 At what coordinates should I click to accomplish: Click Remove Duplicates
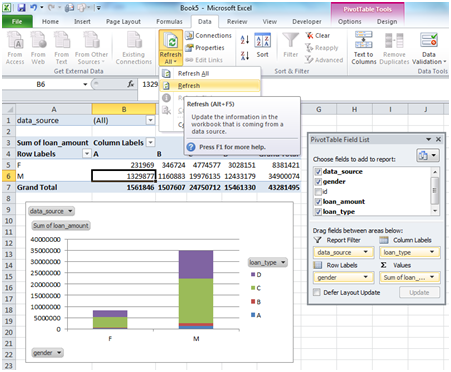tap(394, 47)
